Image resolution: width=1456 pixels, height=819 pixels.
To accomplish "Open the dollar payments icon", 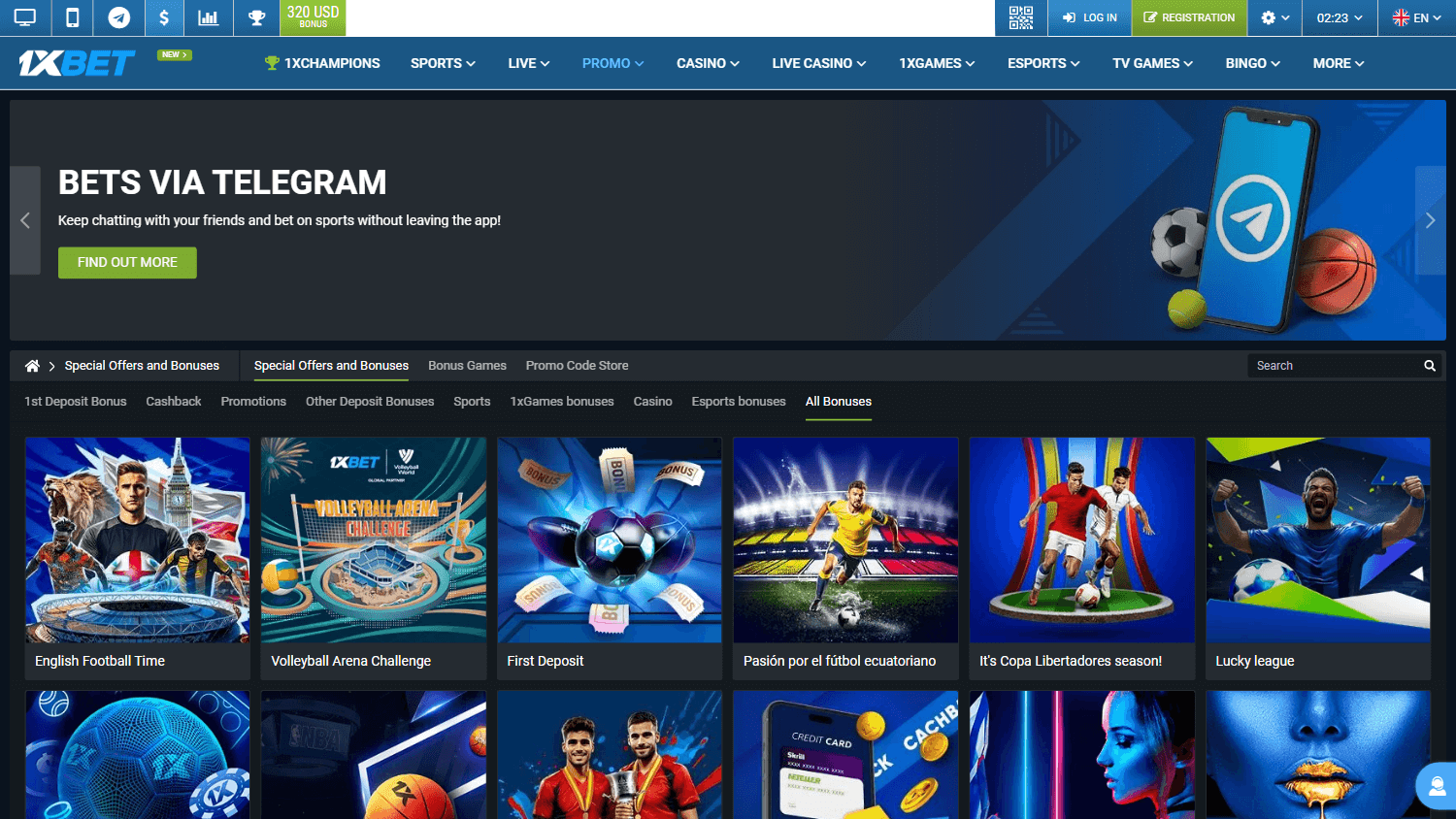I will coord(164,17).
